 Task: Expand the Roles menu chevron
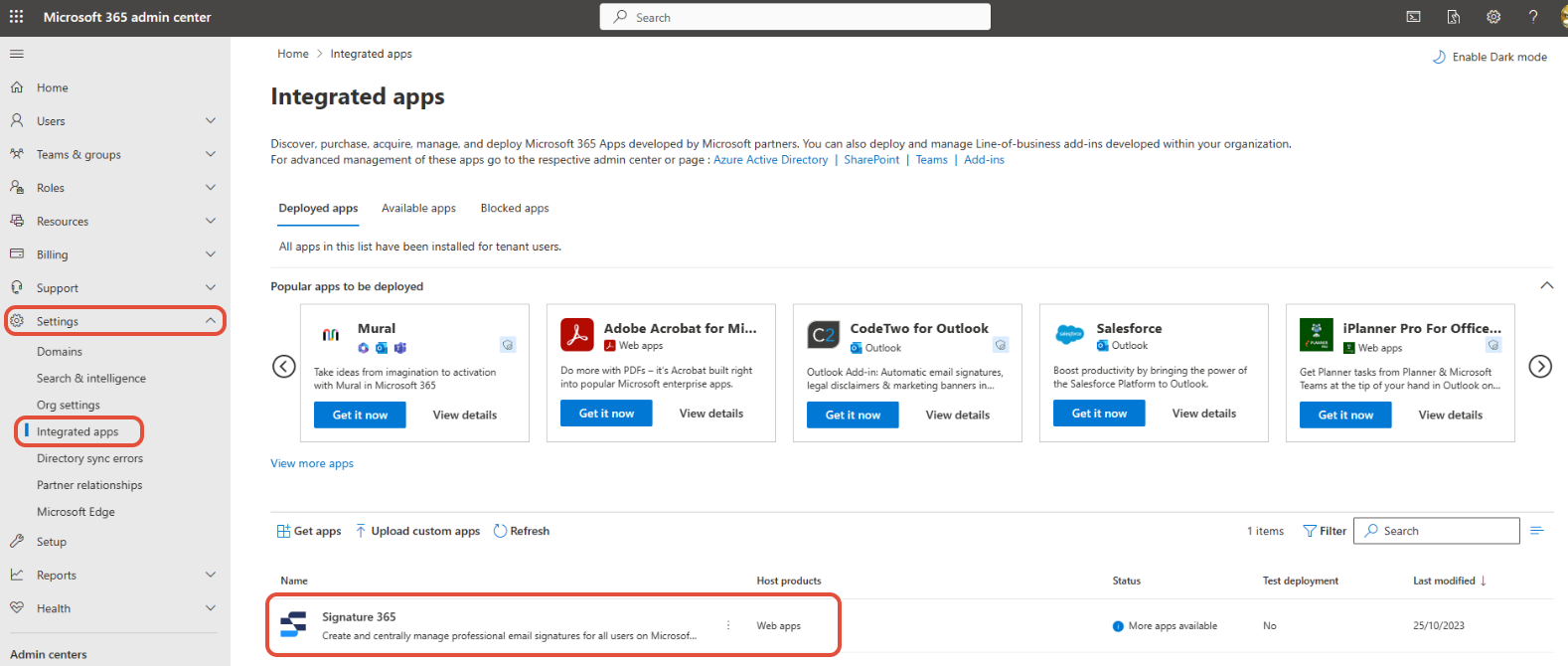[211, 187]
